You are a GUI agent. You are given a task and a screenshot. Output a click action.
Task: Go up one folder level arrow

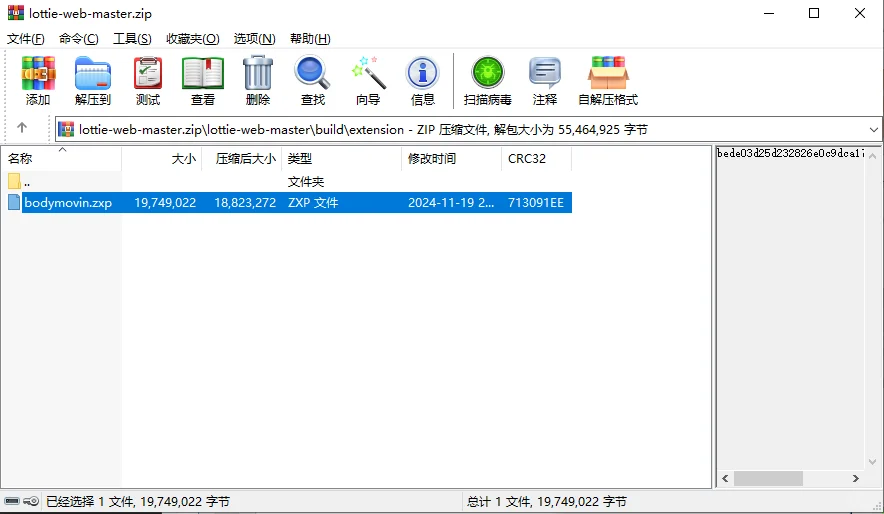[22, 128]
